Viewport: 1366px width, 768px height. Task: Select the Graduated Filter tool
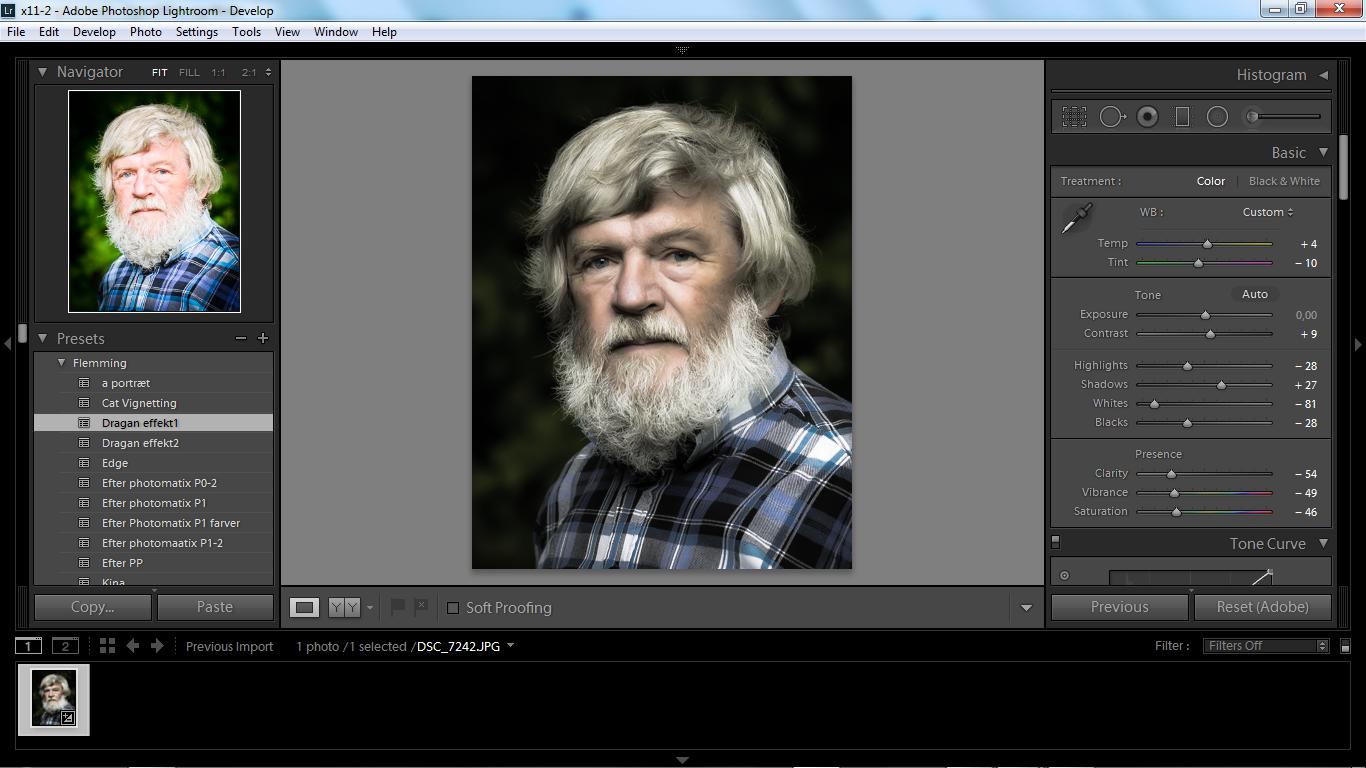pos(1182,117)
